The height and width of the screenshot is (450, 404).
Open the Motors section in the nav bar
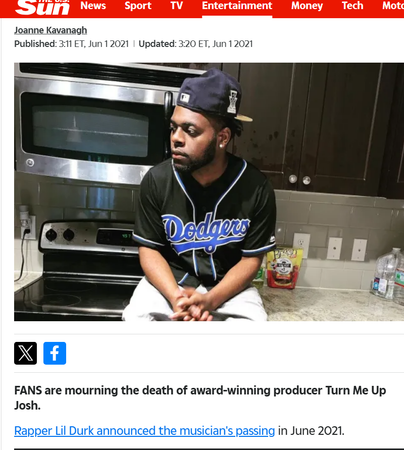[393, 6]
